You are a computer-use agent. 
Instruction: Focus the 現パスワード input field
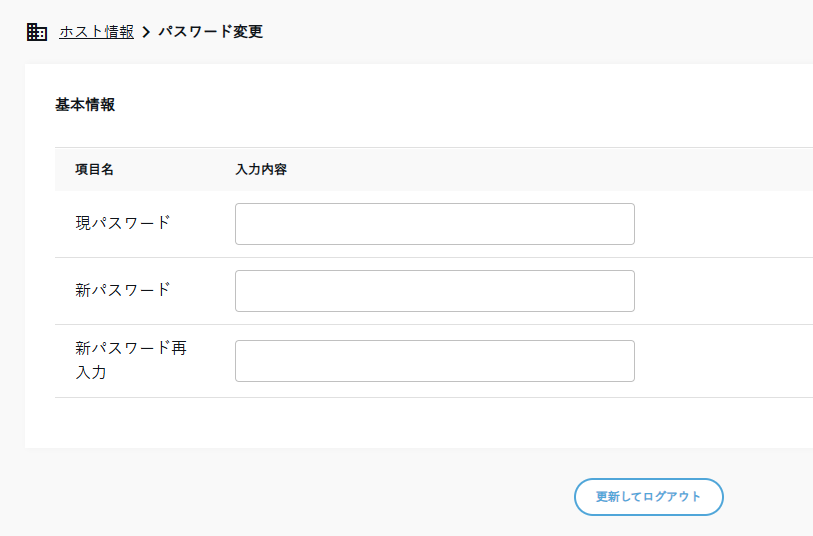[x=434, y=224]
